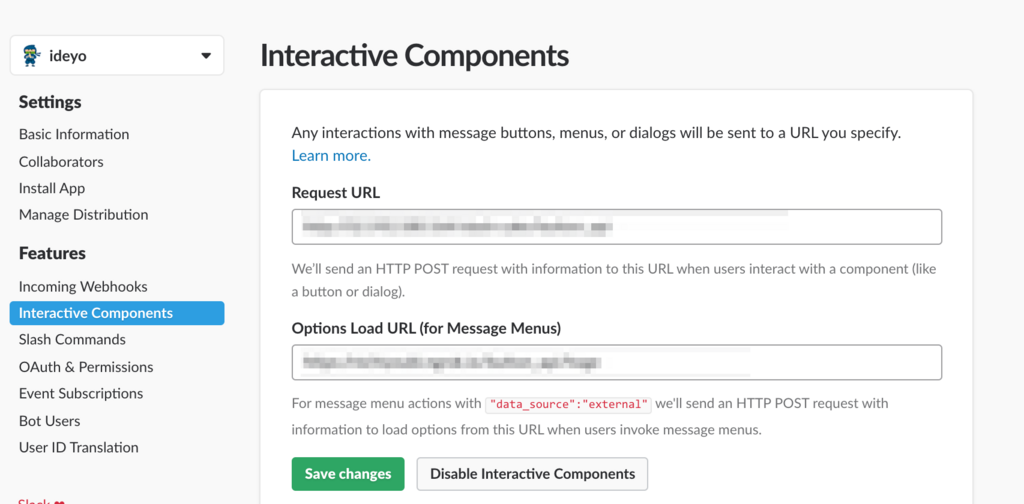Click the "data_source":"external" code snippet
Screen dimensions: 1024x504
(569, 404)
